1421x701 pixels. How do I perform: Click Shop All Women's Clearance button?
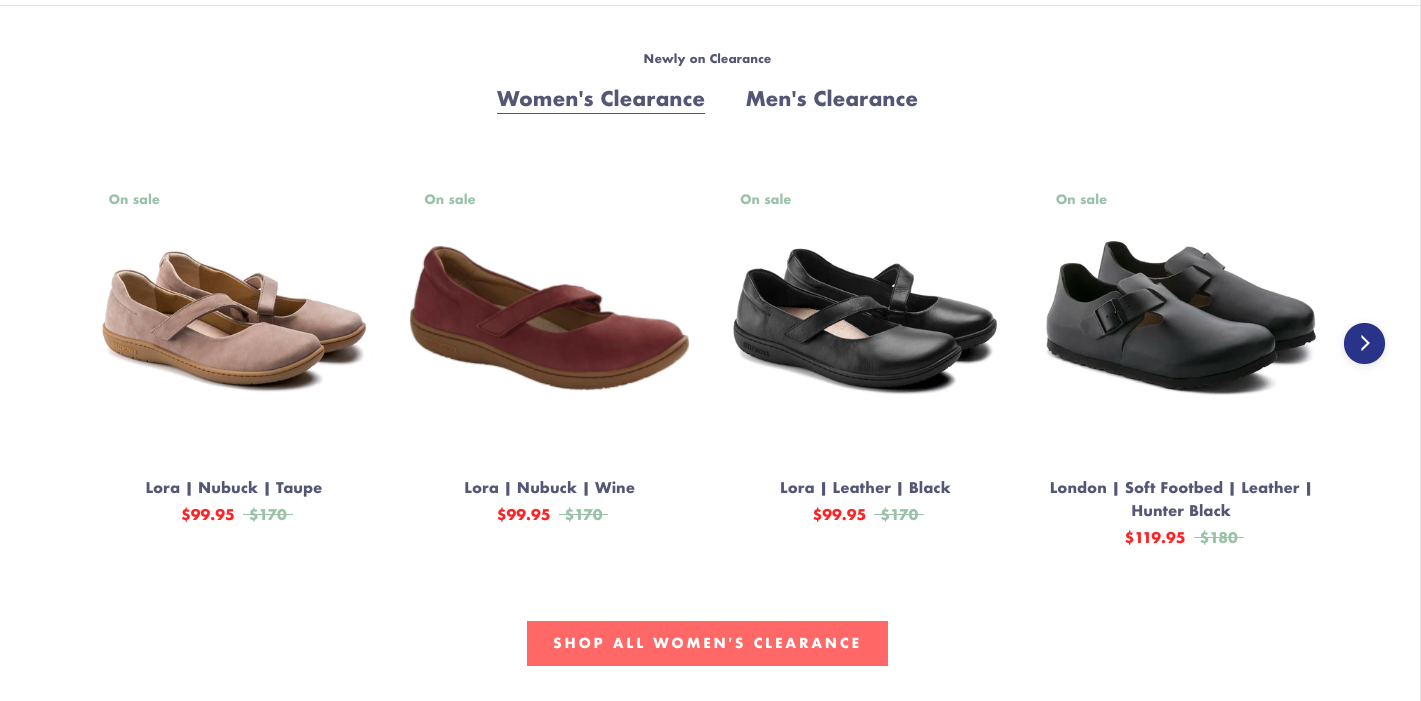707,643
